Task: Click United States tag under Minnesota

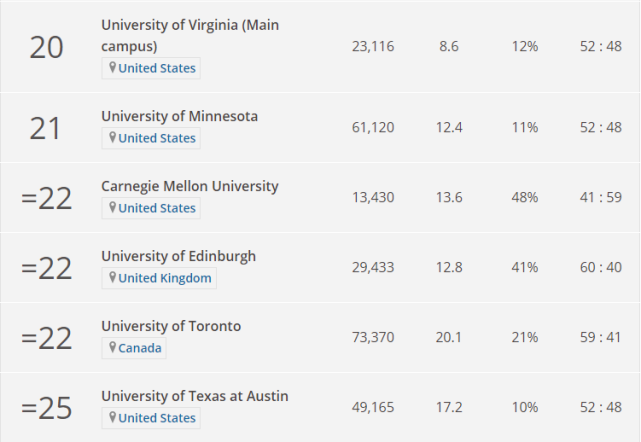Action: 156,138
